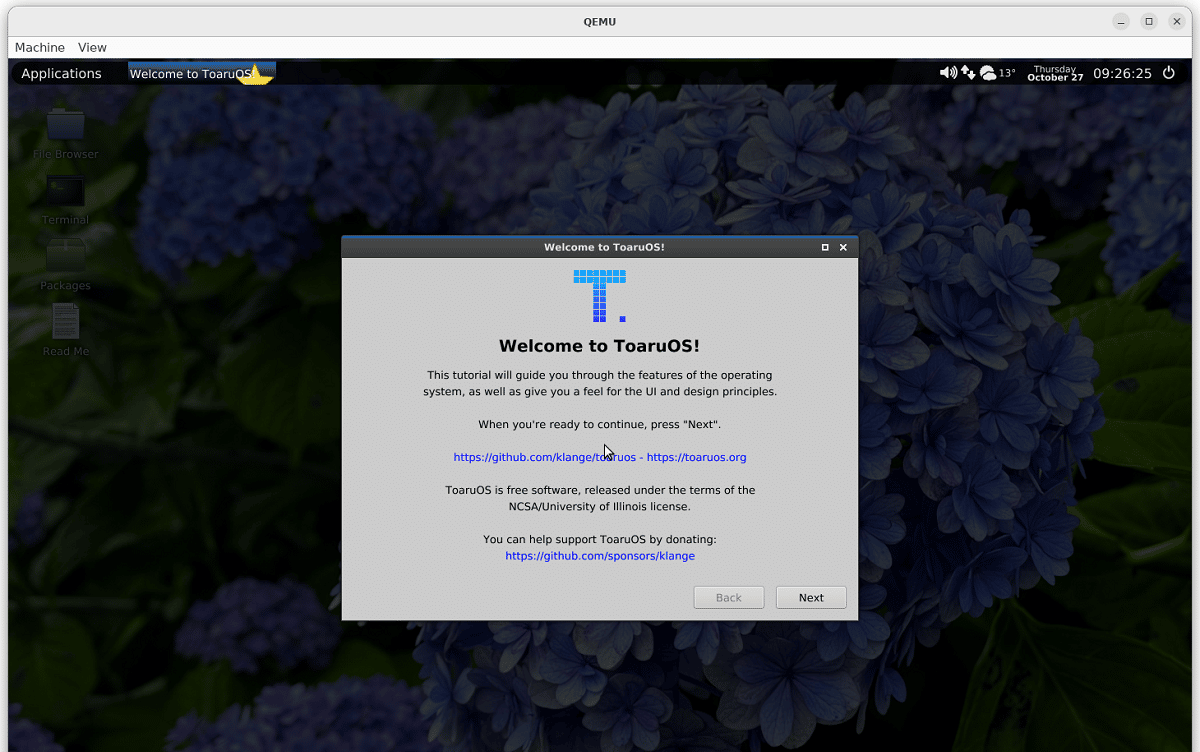Select the Welcome to ToaruOS taskbar entry

point(202,73)
